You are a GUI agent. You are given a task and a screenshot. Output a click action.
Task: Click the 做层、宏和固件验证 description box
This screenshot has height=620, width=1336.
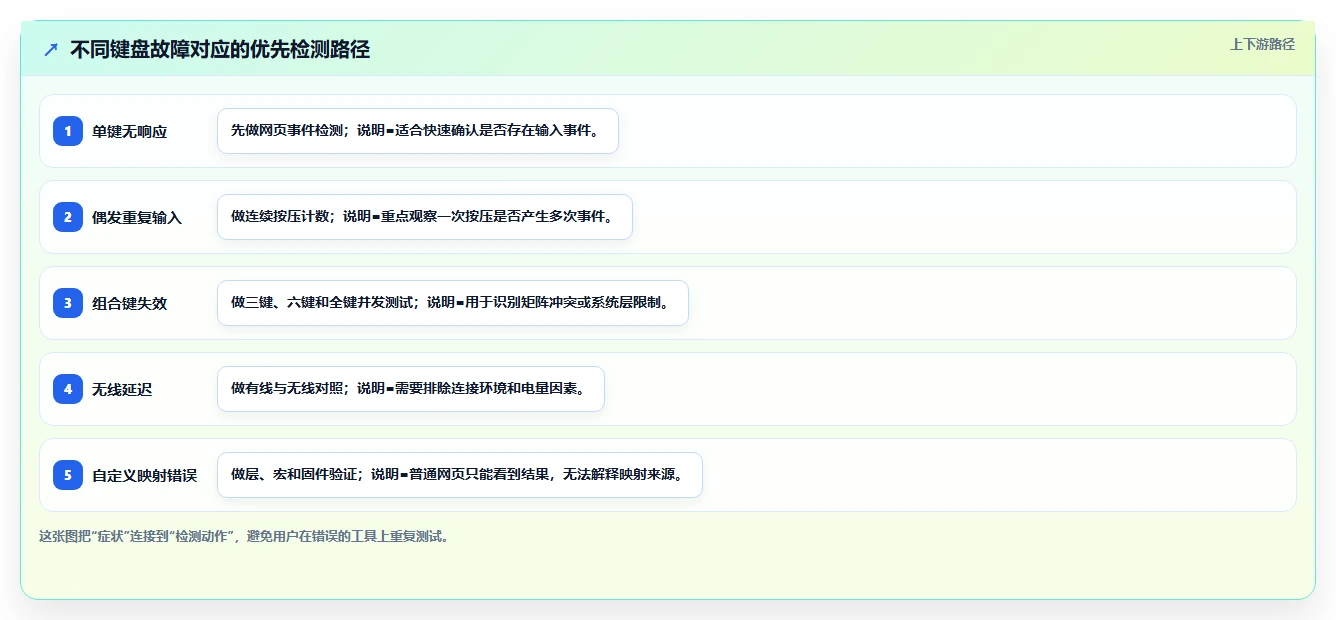point(460,475)
